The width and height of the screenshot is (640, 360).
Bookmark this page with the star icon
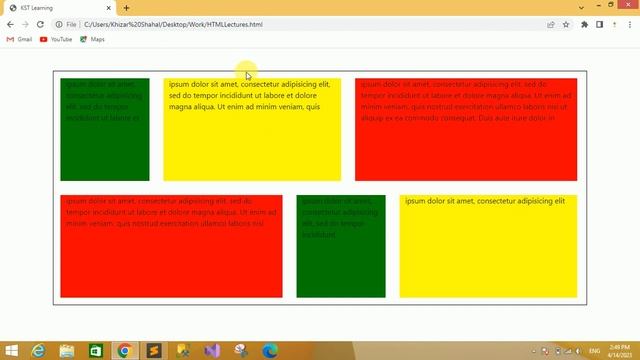coord(566,24)
